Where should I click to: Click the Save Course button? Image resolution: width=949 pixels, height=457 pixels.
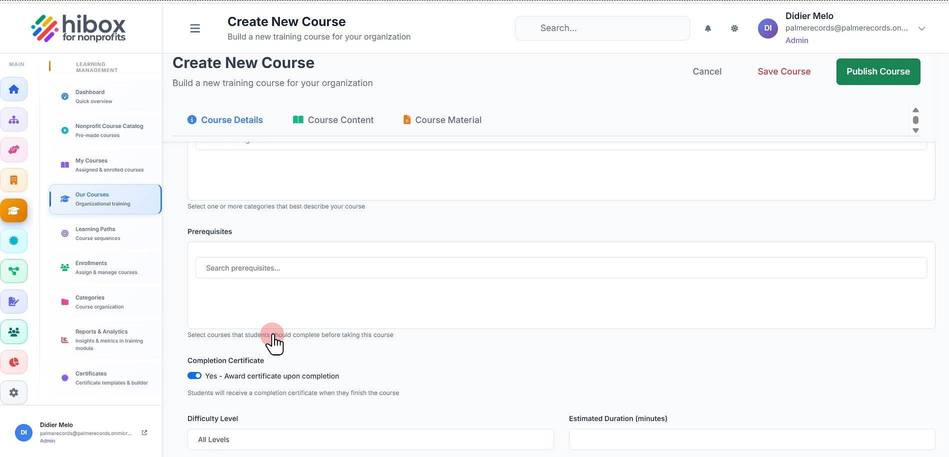tap(784, 71)
